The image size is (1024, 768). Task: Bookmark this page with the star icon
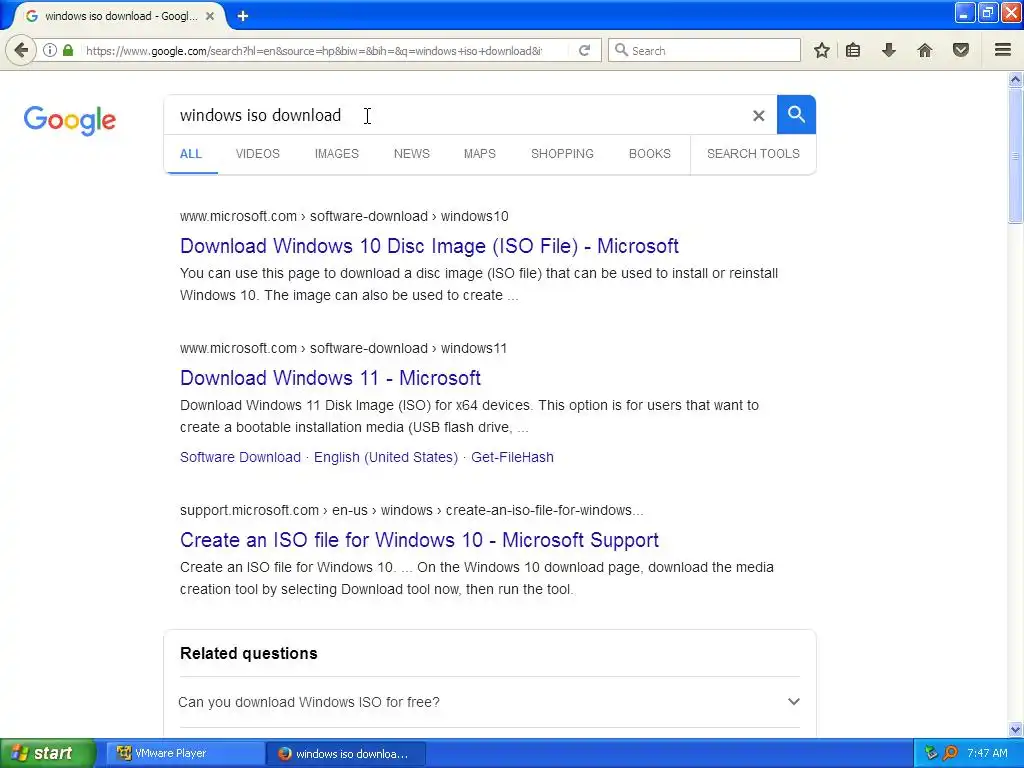[x=822, y=50]
